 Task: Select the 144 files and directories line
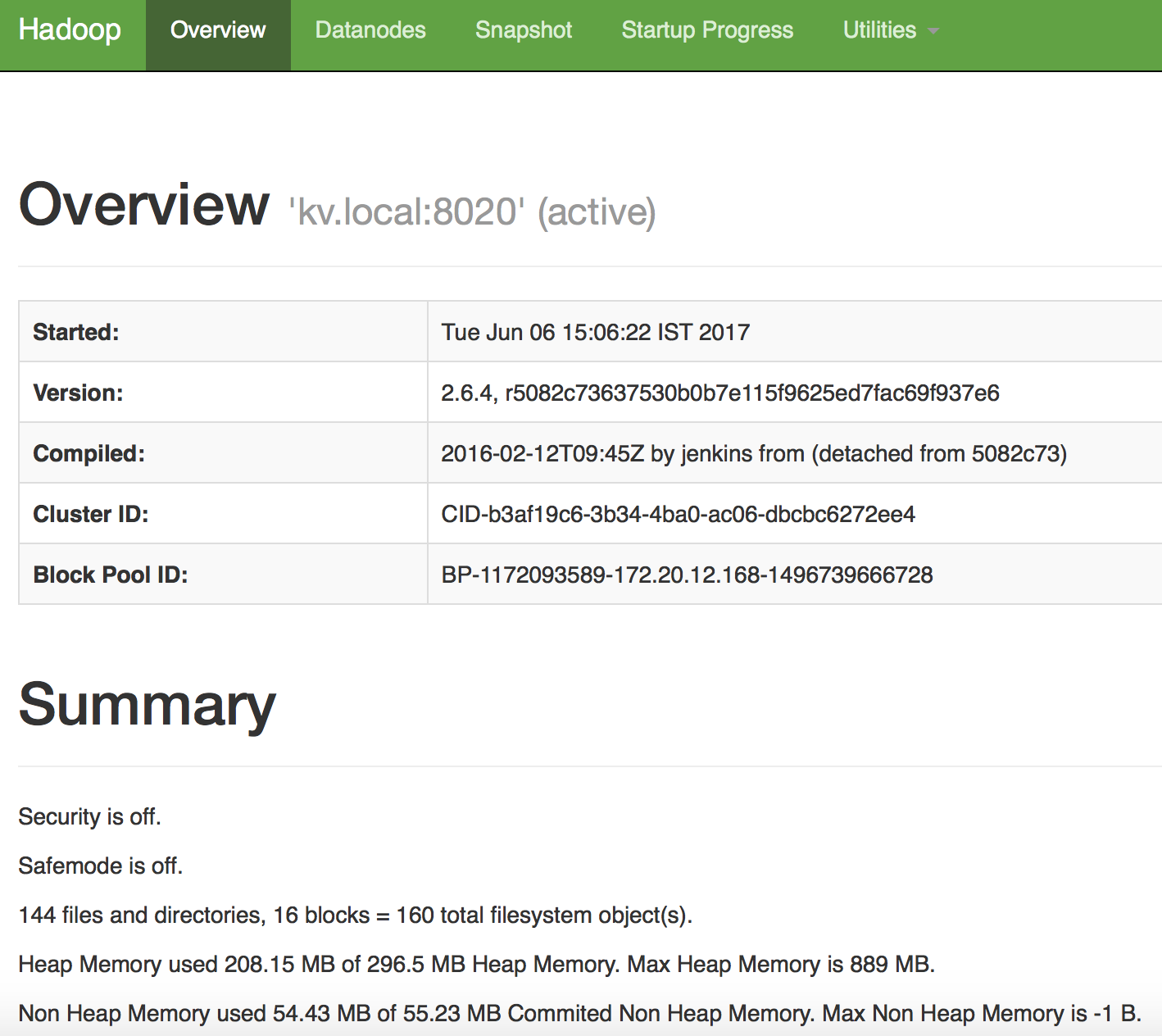(356, 915)
